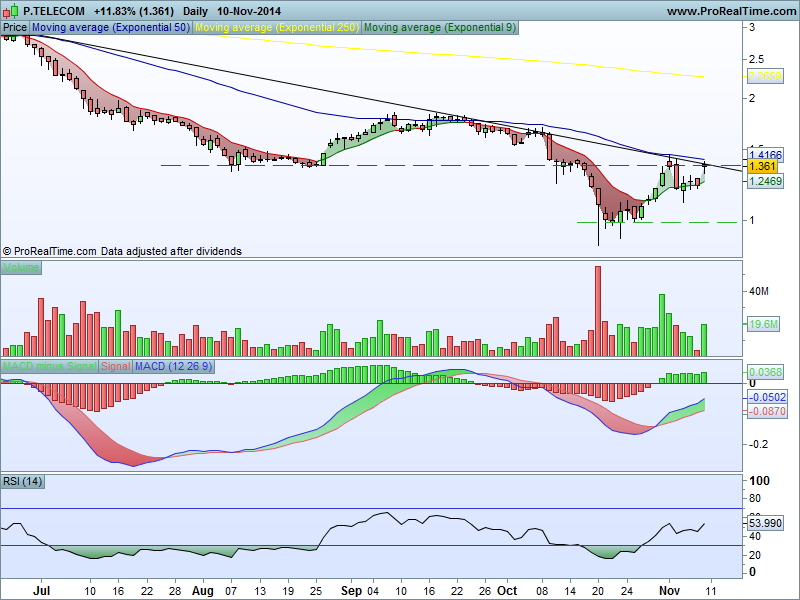The height and width of the screenshot is (600, 800).
Task: Click the -0.0870 signal value tag
Action: point(767,411)
